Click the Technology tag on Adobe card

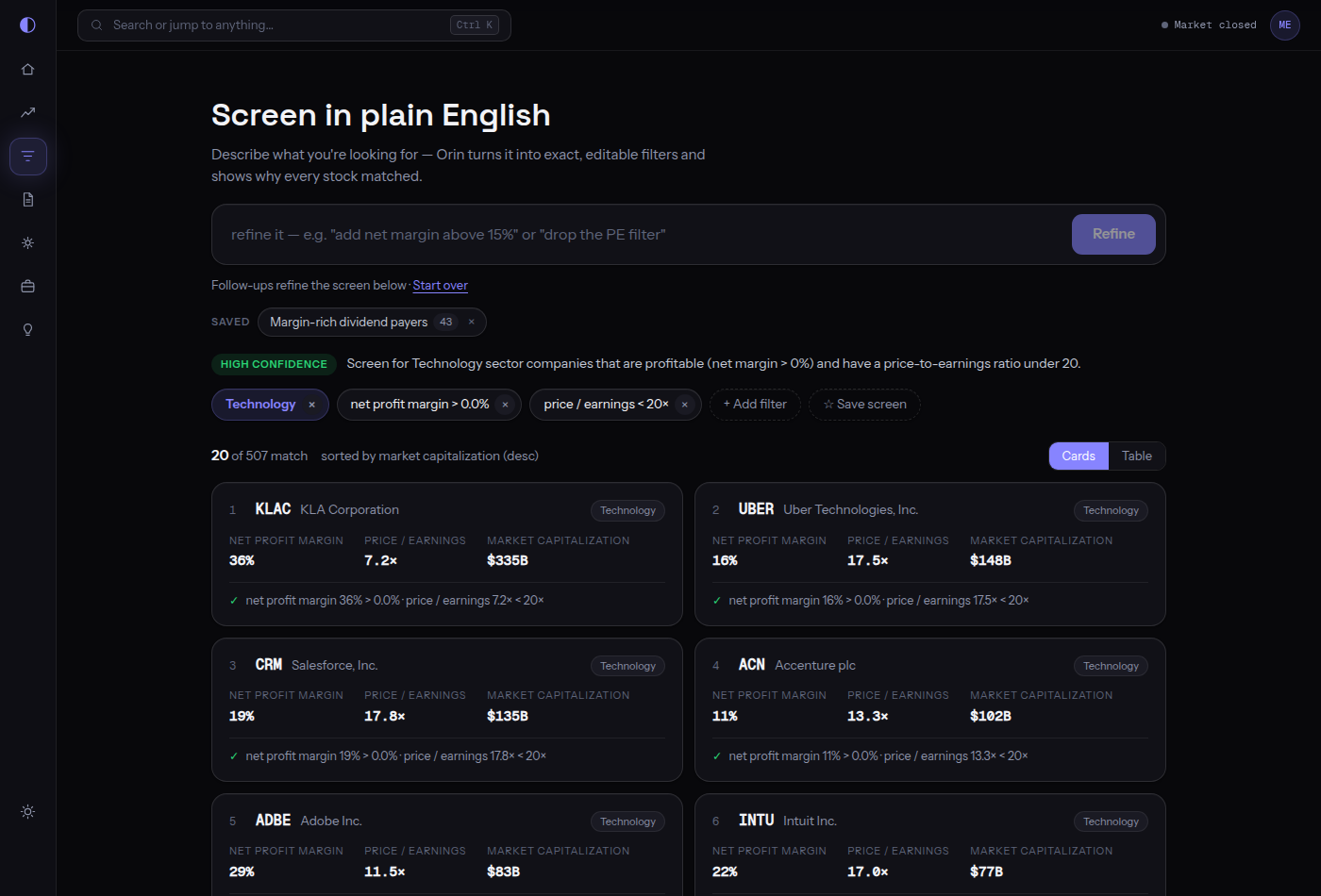tap(627, 821)
